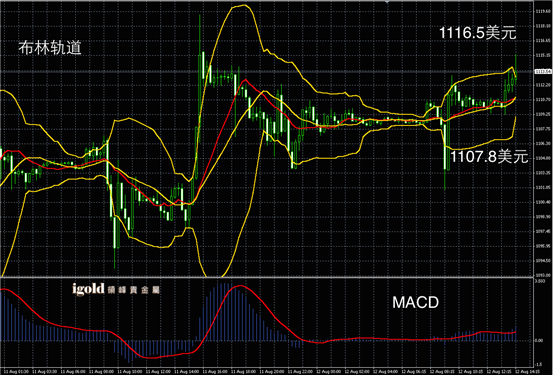Image resolution: width=553 pixels, height=375 pixels.
Task: Select the 1112.20 price axis label
Action: pos(544,85)
